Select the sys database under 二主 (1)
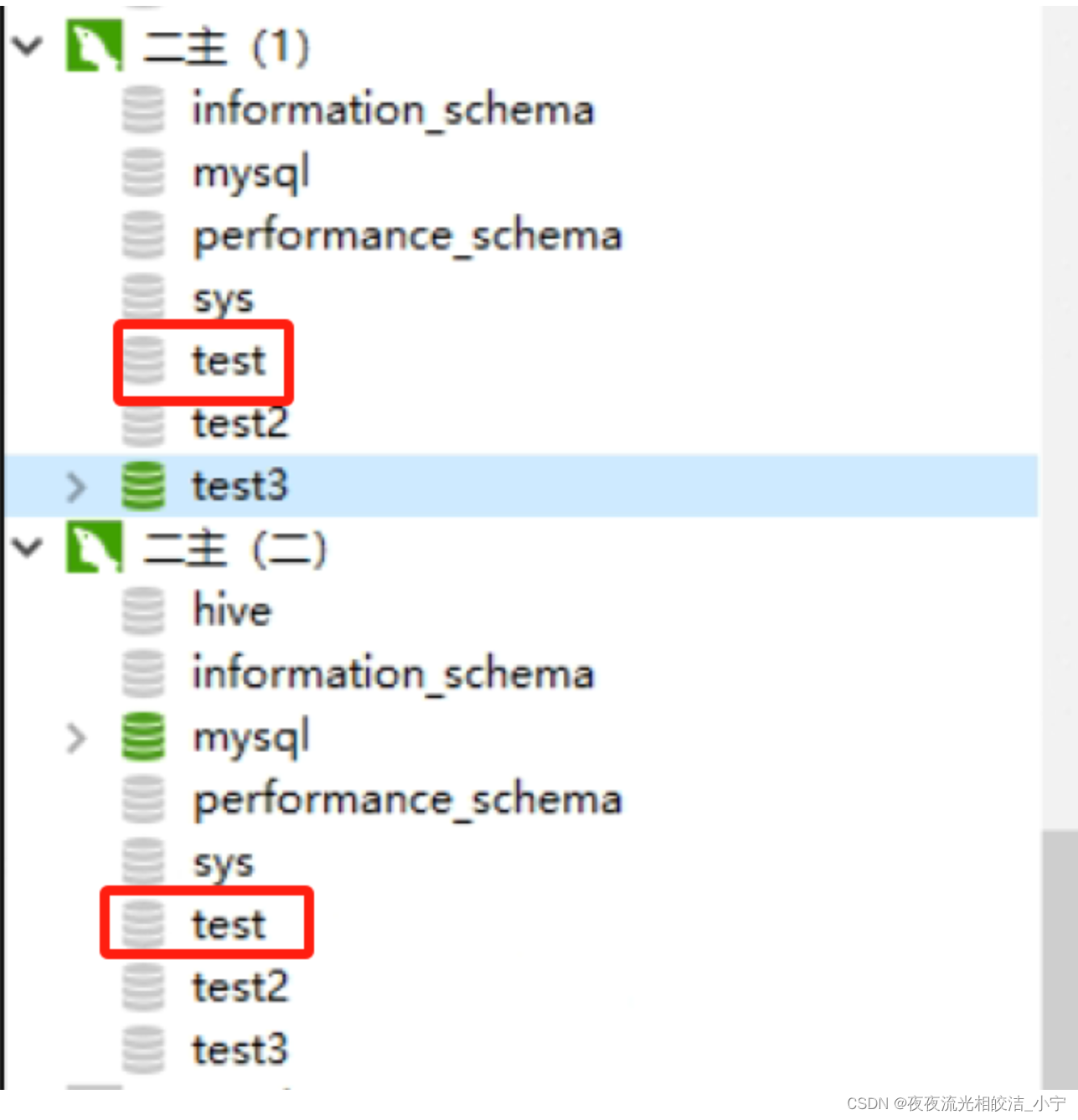 pyautogui.click(x=221, y=297)
